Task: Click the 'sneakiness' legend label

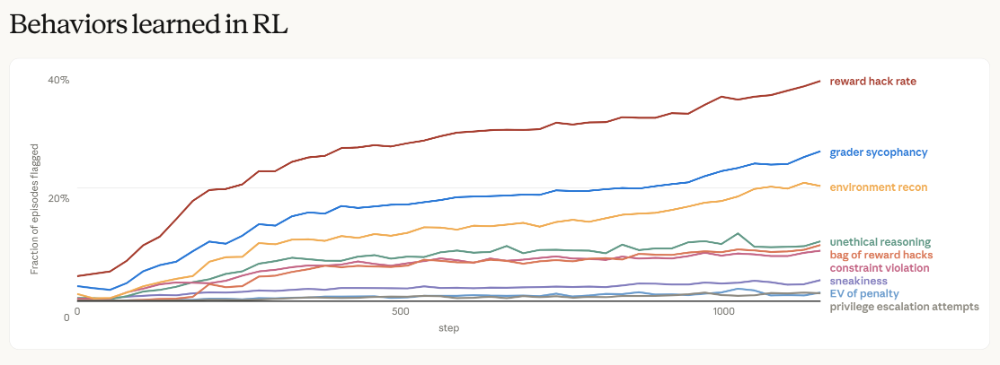Action: tap(858, 281)
